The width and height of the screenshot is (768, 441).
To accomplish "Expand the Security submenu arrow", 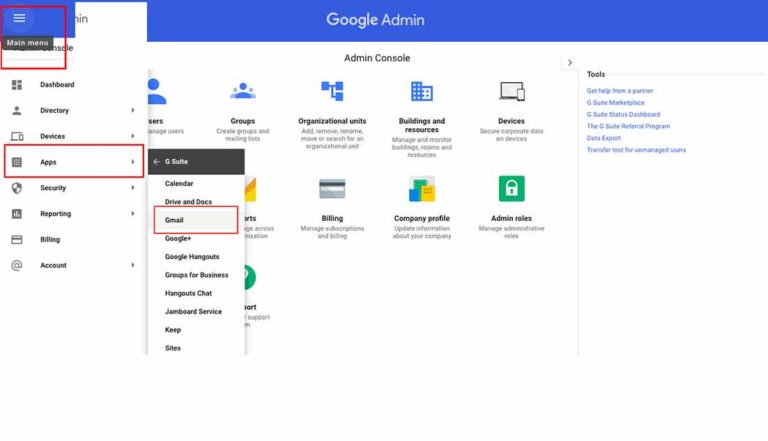I will (x=133, y=188).
